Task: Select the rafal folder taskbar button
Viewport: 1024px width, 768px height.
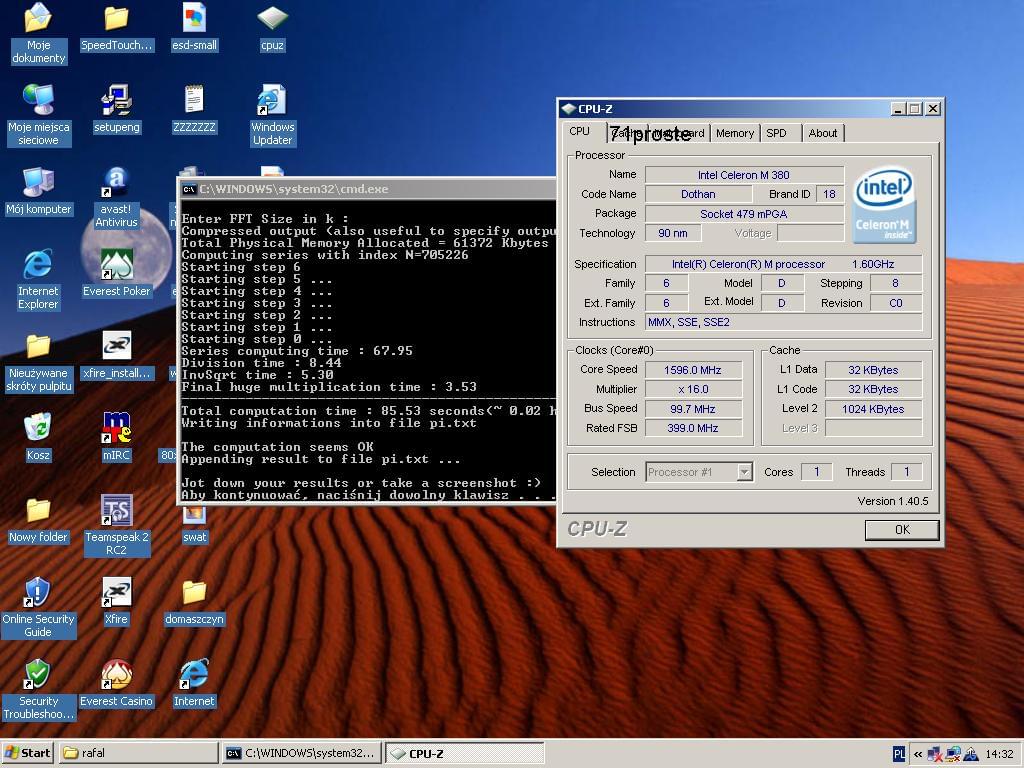Action: tap(138, 753)
